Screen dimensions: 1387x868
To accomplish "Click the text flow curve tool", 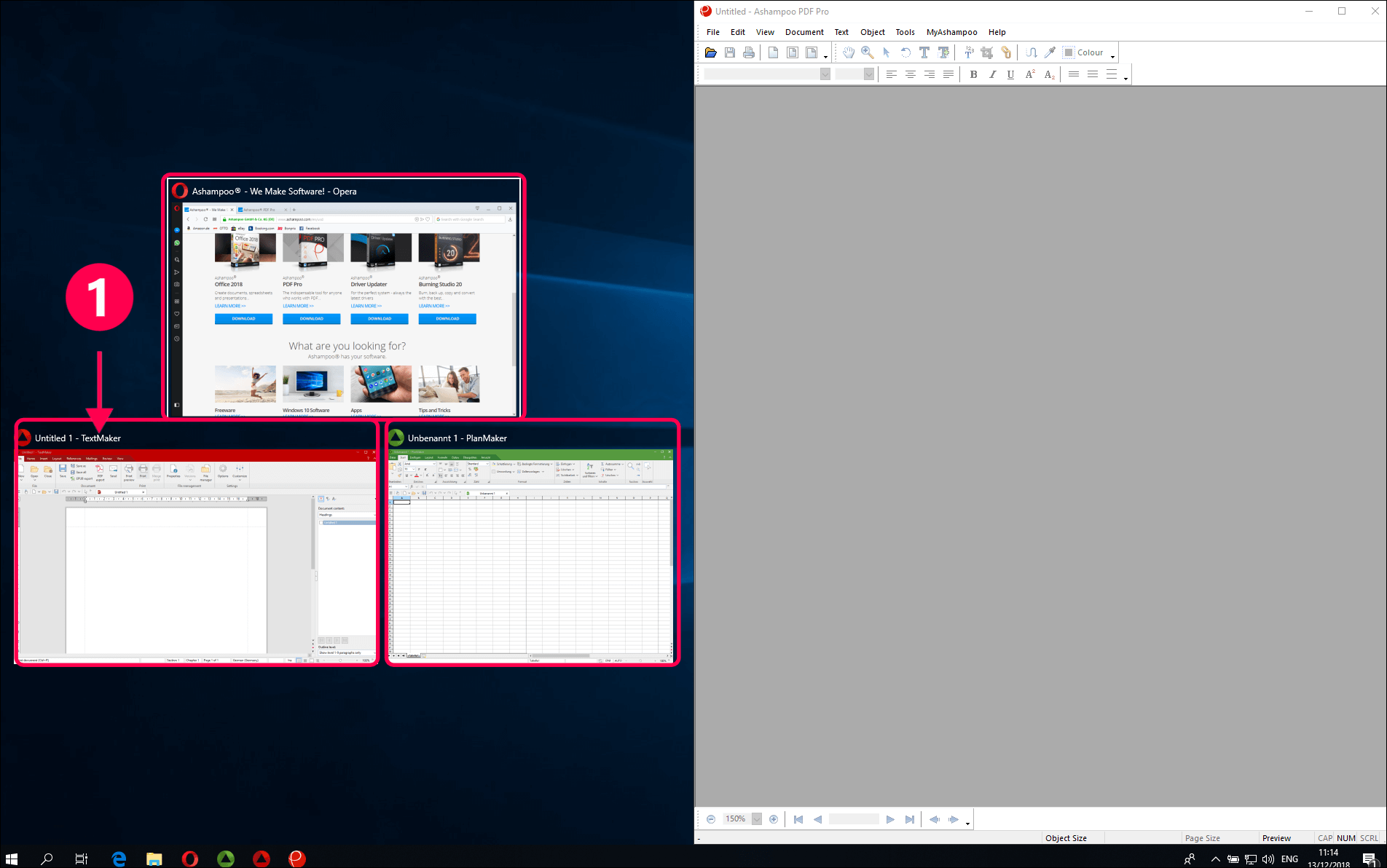I will [x=1032, y=52].
